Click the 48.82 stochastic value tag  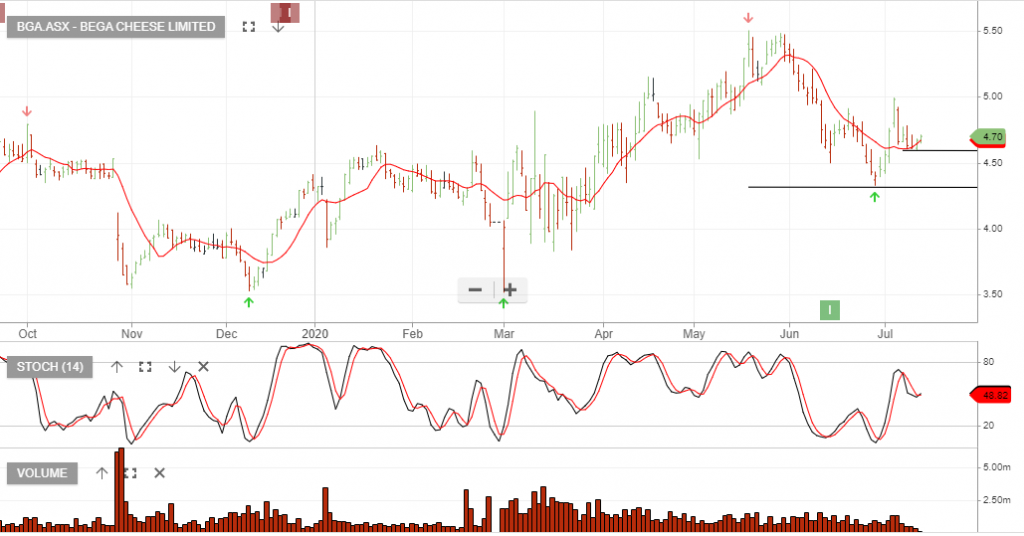(x=991, y=395)
